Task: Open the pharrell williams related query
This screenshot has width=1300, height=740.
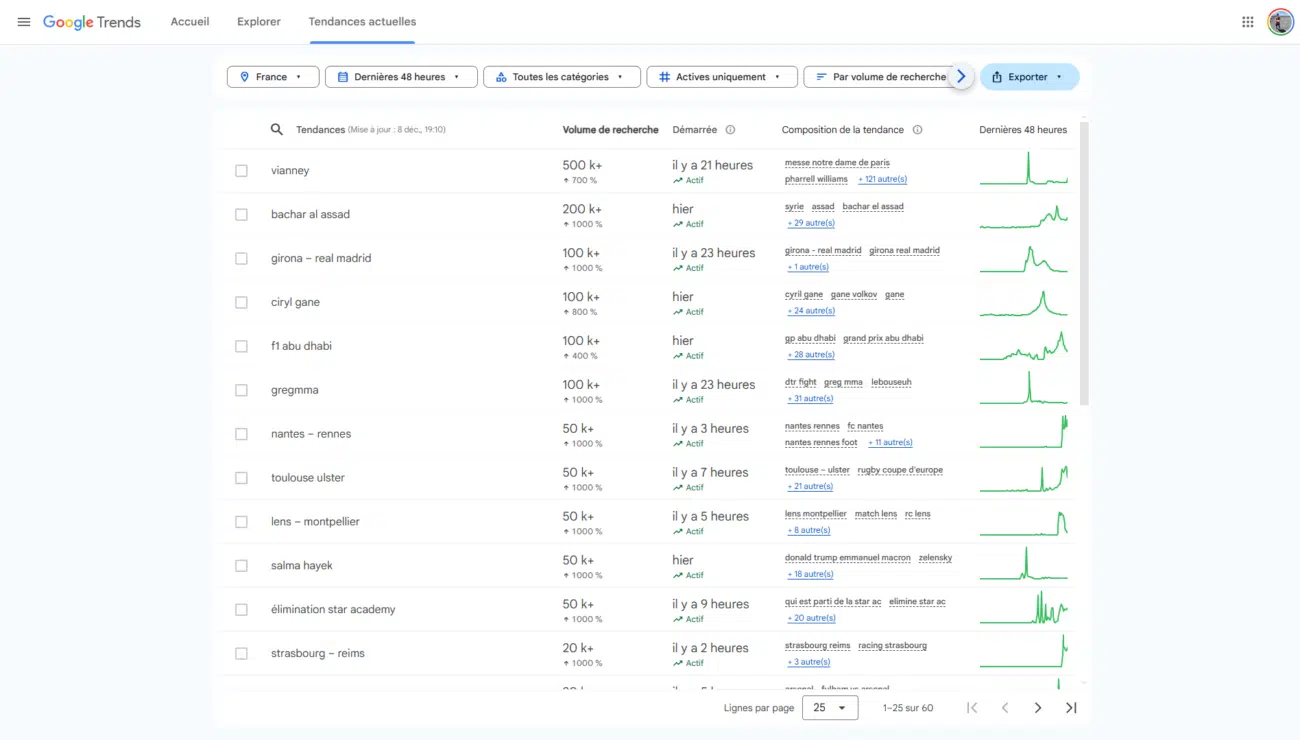Action: (816, 179)
